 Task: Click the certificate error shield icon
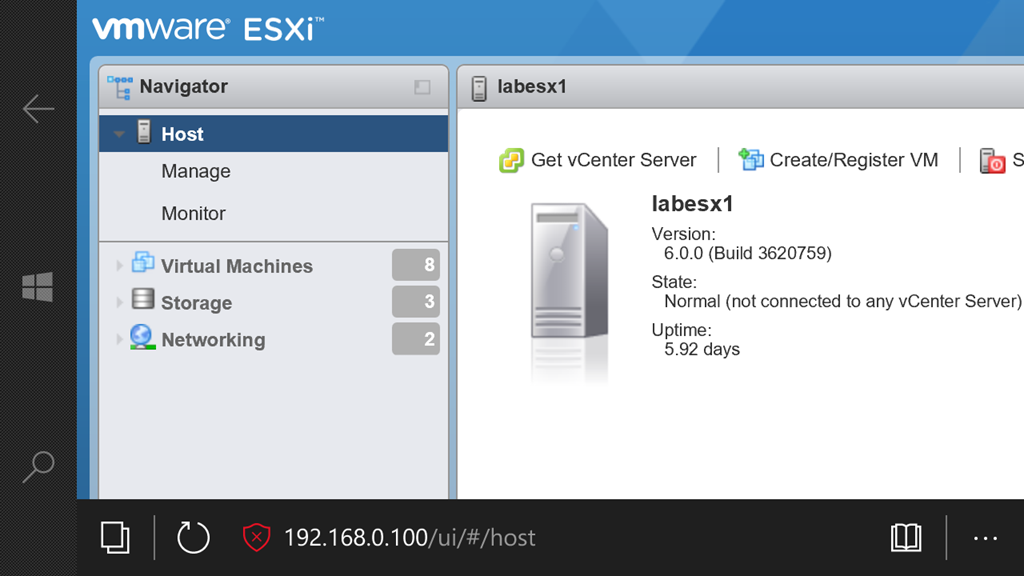click(x=257, y=537)
